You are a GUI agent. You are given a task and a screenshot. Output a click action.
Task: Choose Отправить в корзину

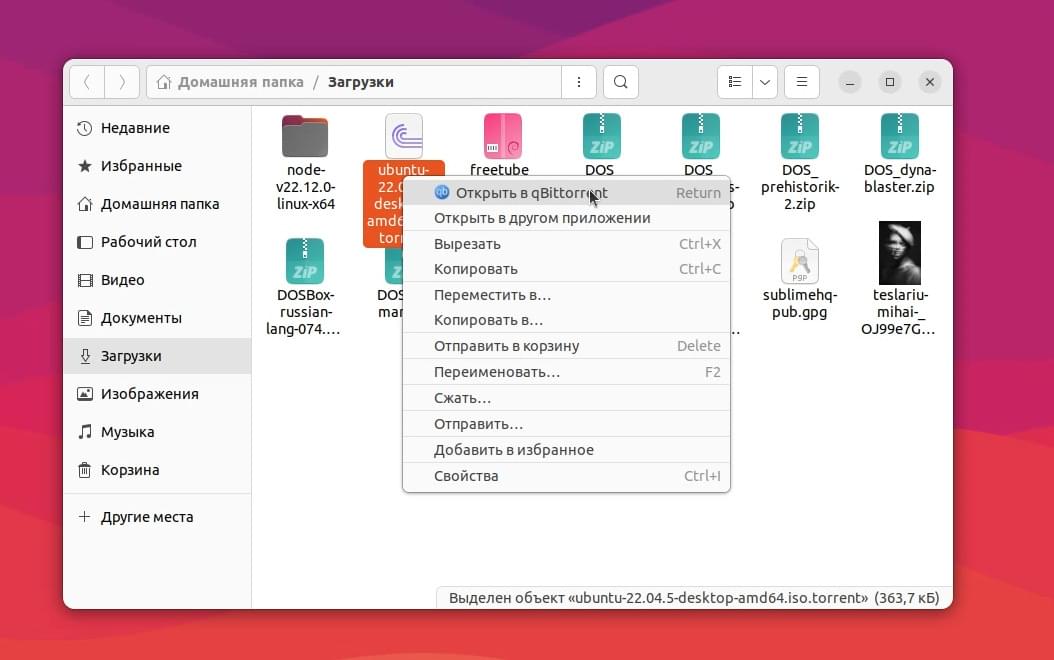(x=566, y=346)
